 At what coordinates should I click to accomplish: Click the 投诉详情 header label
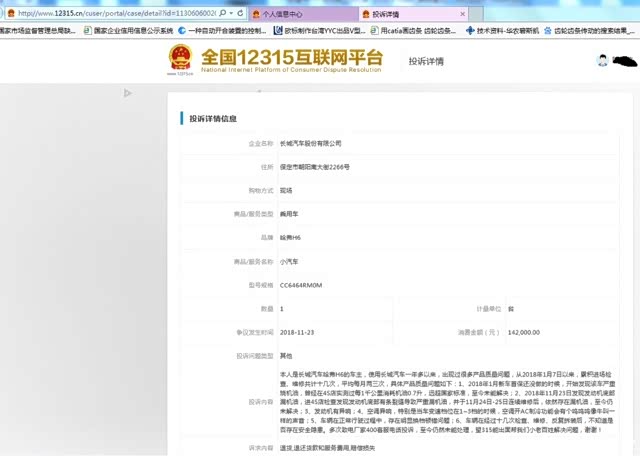[425, 61]
